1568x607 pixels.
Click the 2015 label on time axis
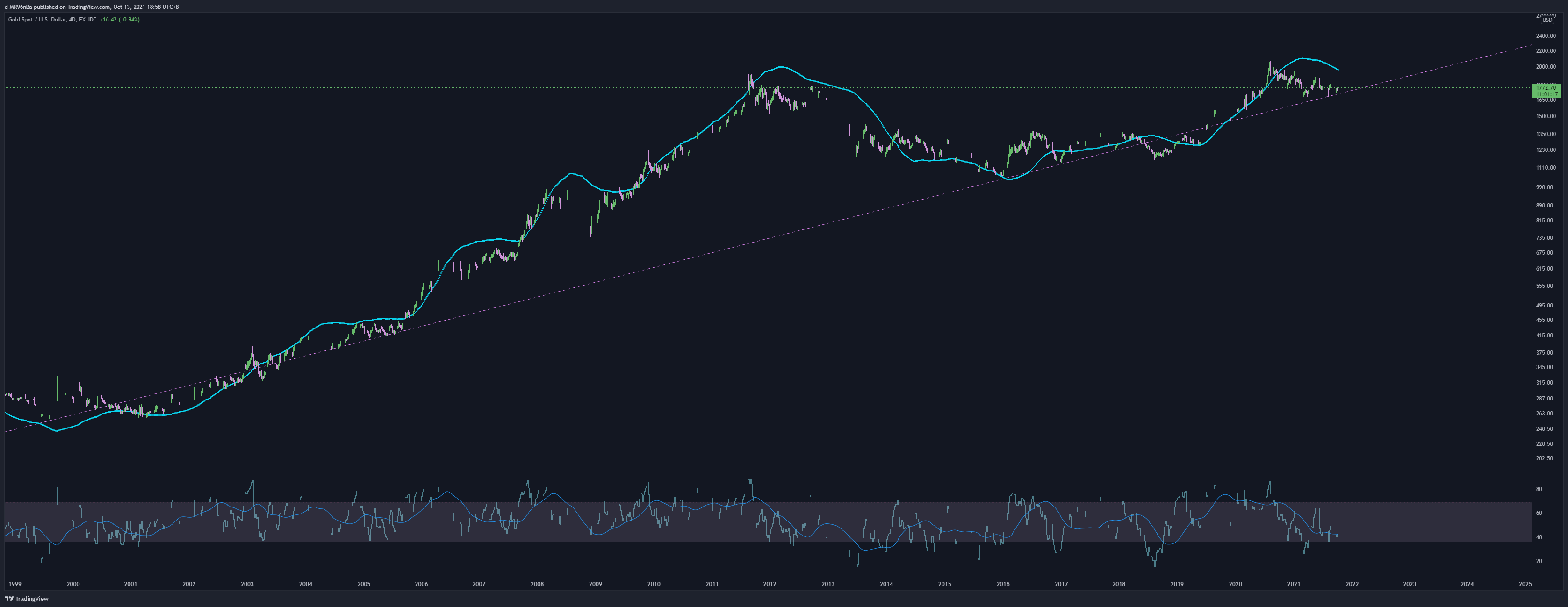(945, 585)
